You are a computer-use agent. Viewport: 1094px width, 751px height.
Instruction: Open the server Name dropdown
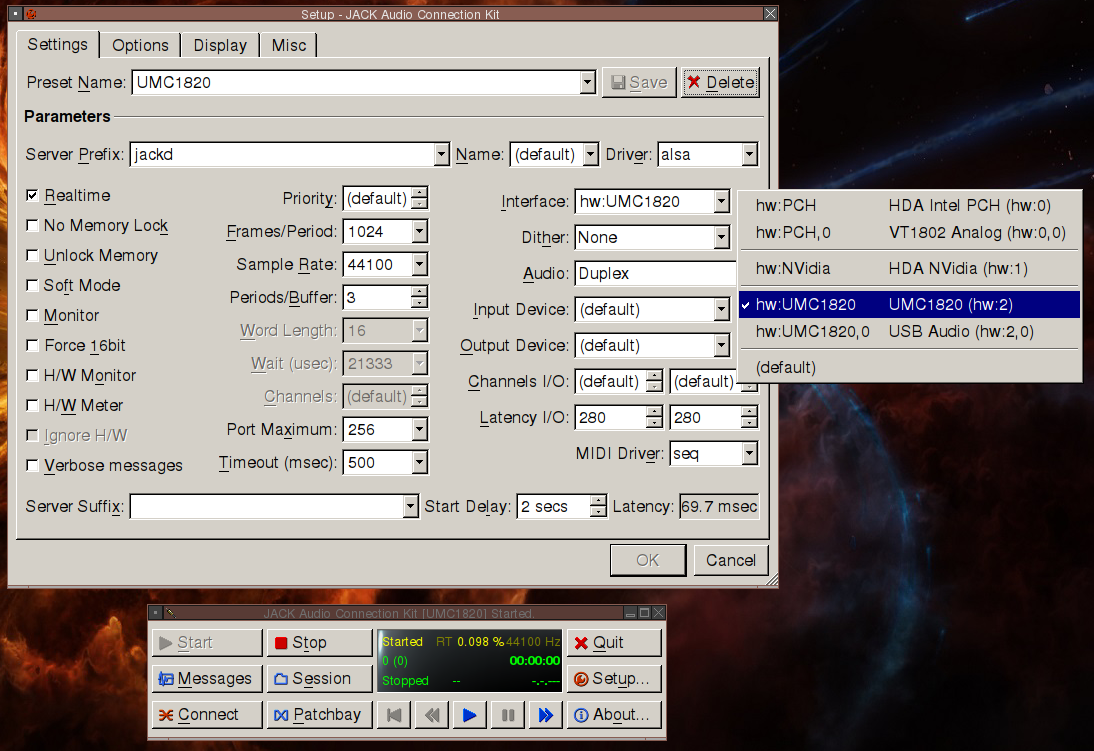pos(590,154)
